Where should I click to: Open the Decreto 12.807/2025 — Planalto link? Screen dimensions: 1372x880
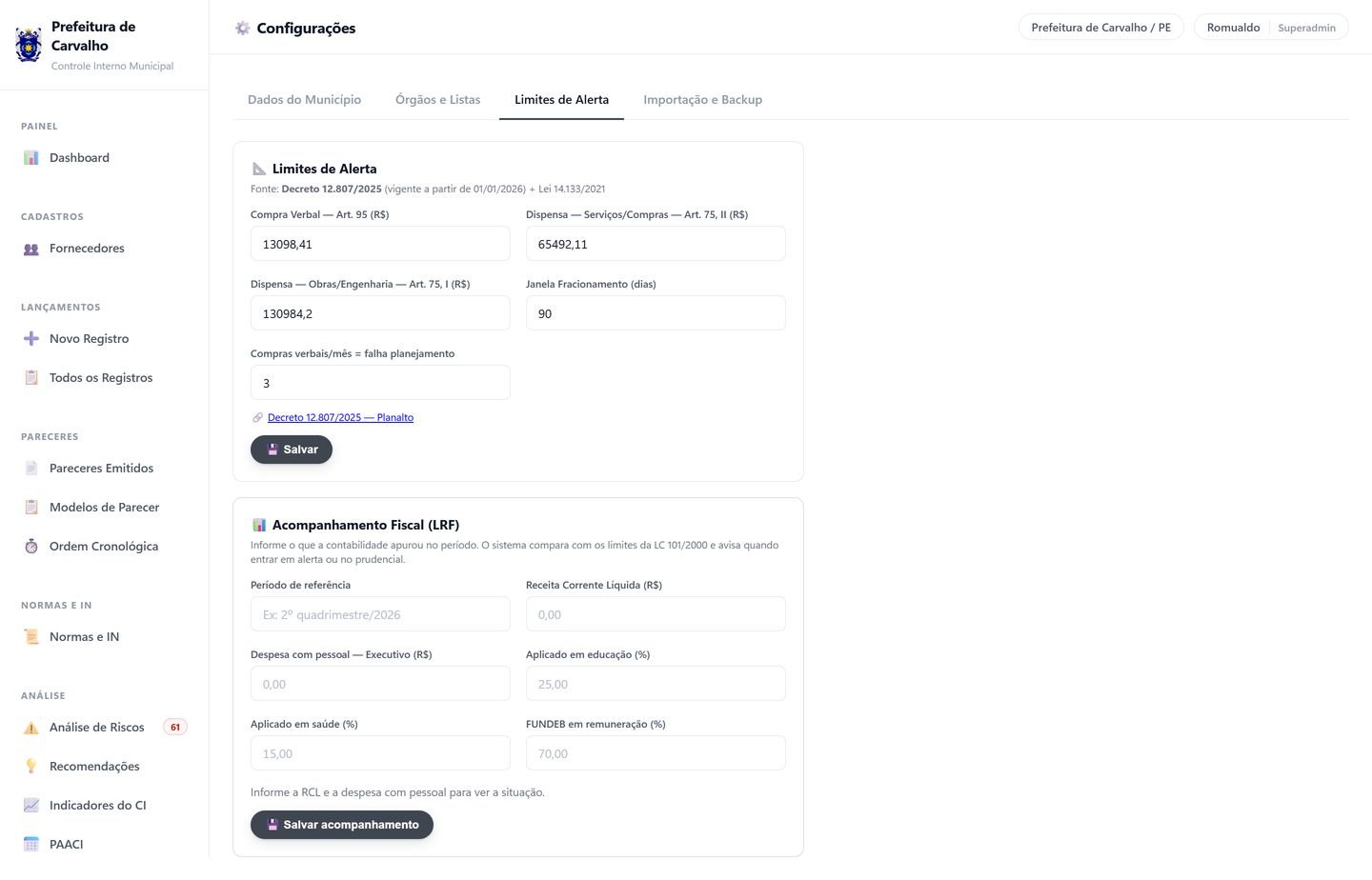[x=340, y=417]
